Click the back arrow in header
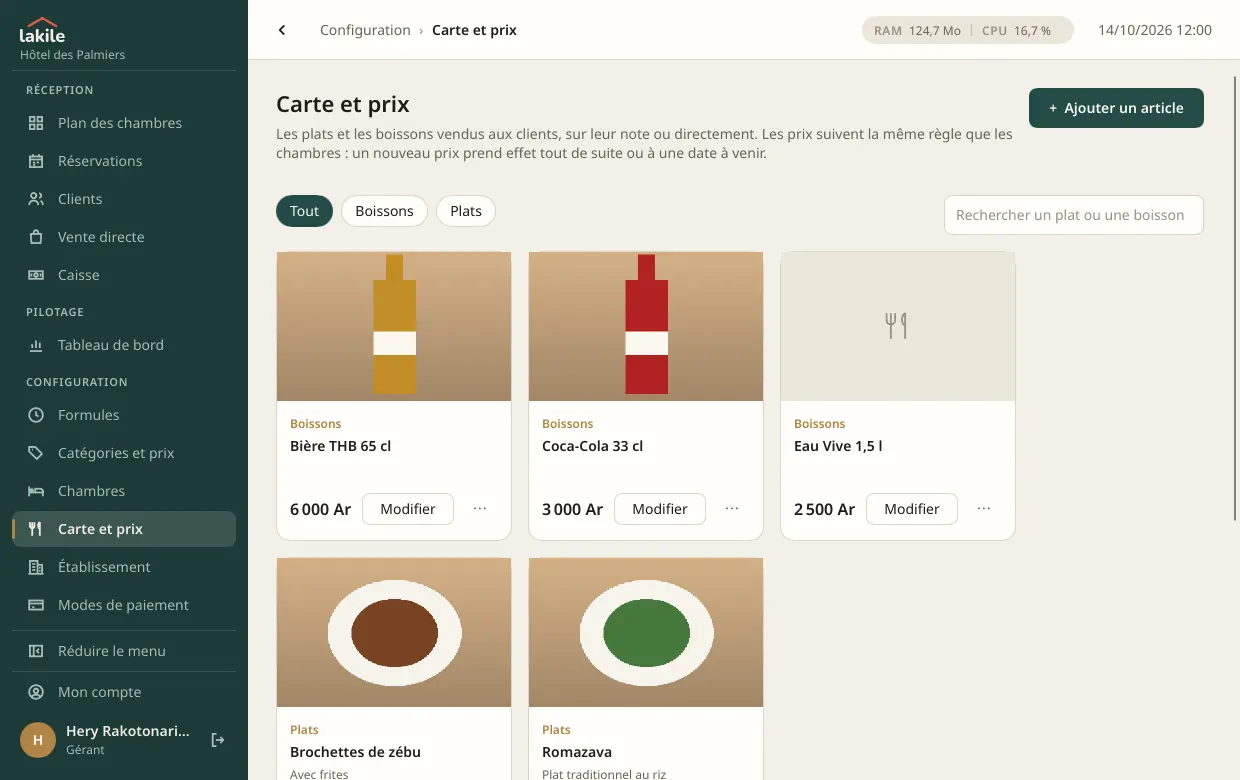The height and width of the screenshot is (780, 1240). click(282, 30)
